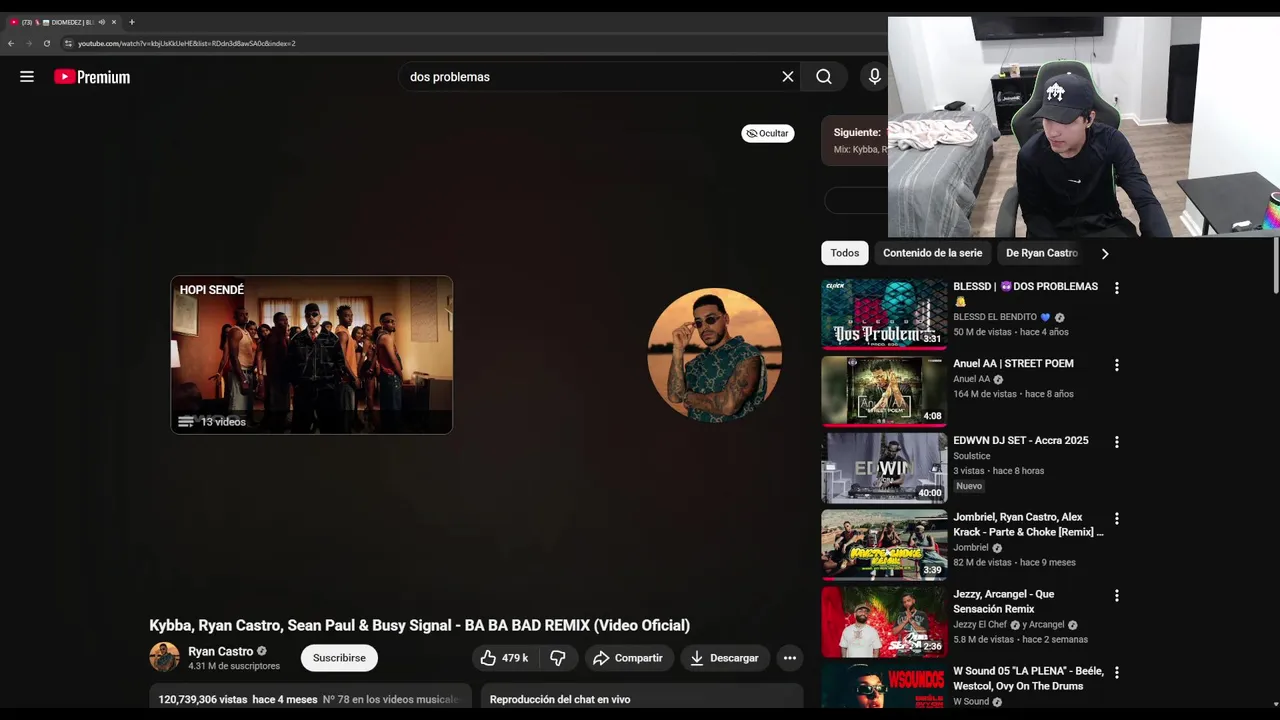1280x720 pixels.
Task: Click Descargar download button
Action: 725,658
